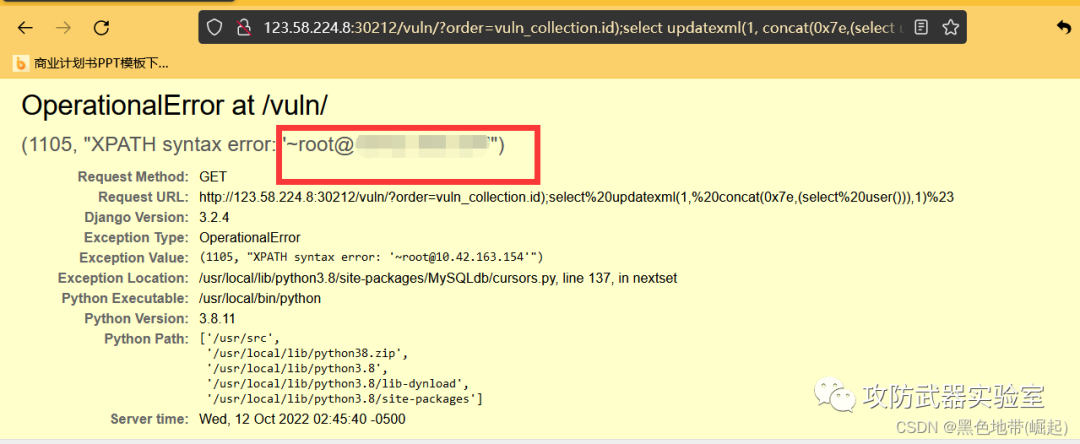Select the exception value with root@10.42.163.154
The image size is (1080, 444).
point(372,258)
